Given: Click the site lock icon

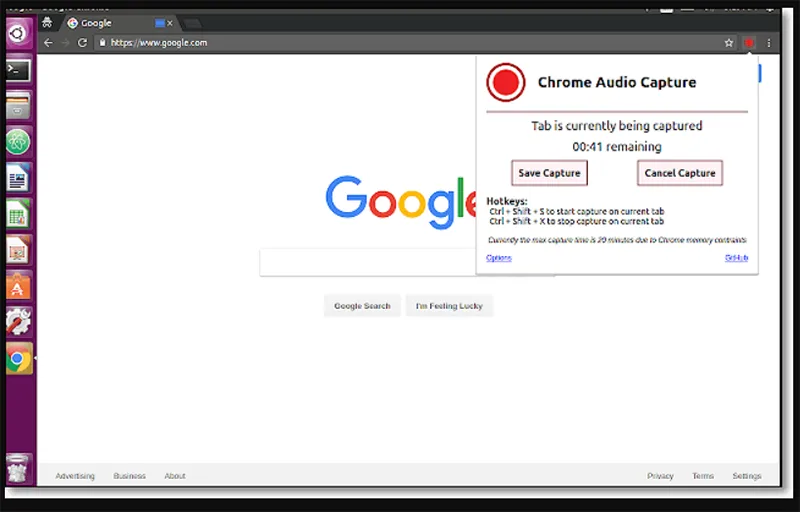Looking at the screenshot, I should 102,43.
